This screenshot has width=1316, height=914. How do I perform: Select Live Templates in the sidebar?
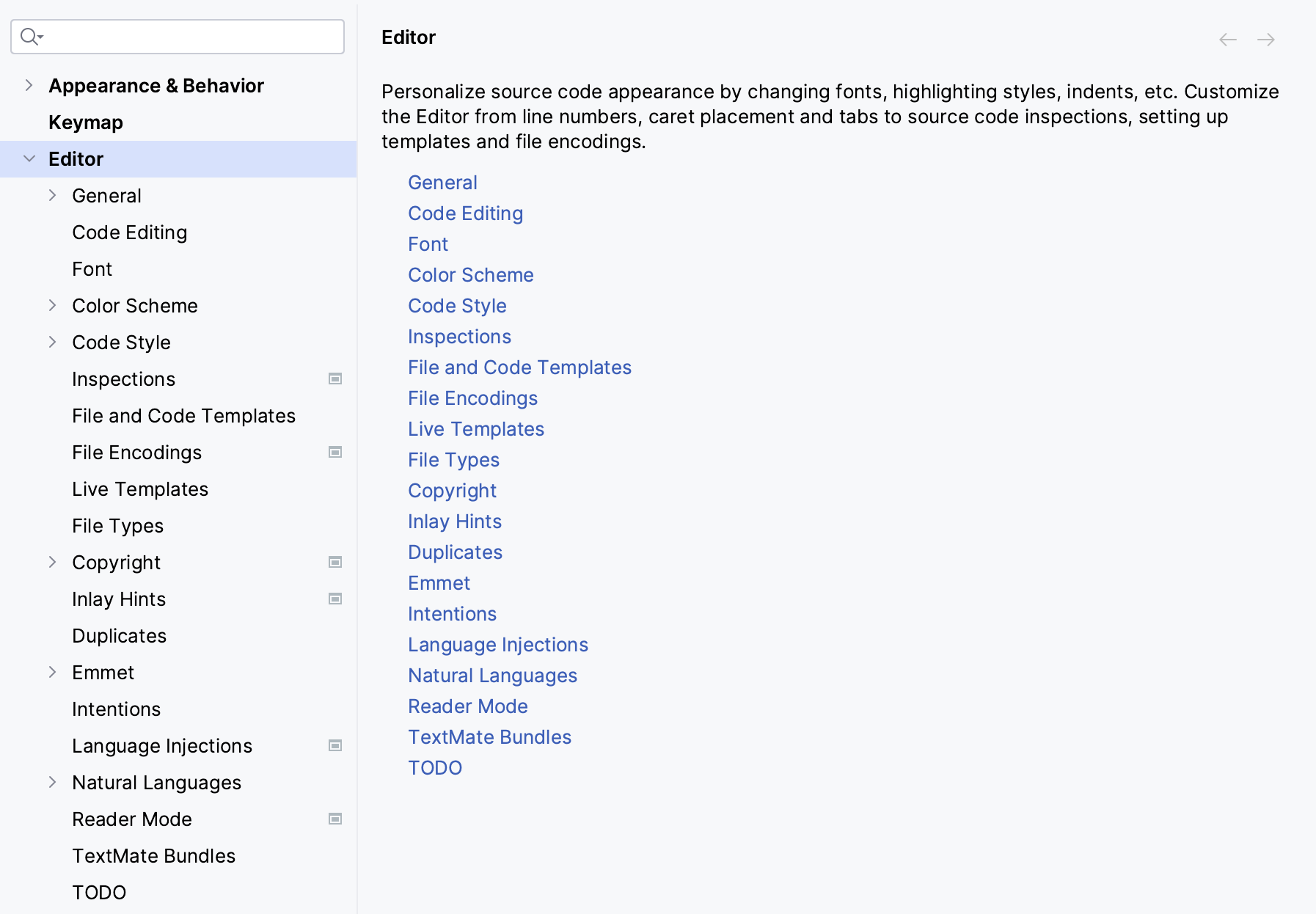point(140,489)
